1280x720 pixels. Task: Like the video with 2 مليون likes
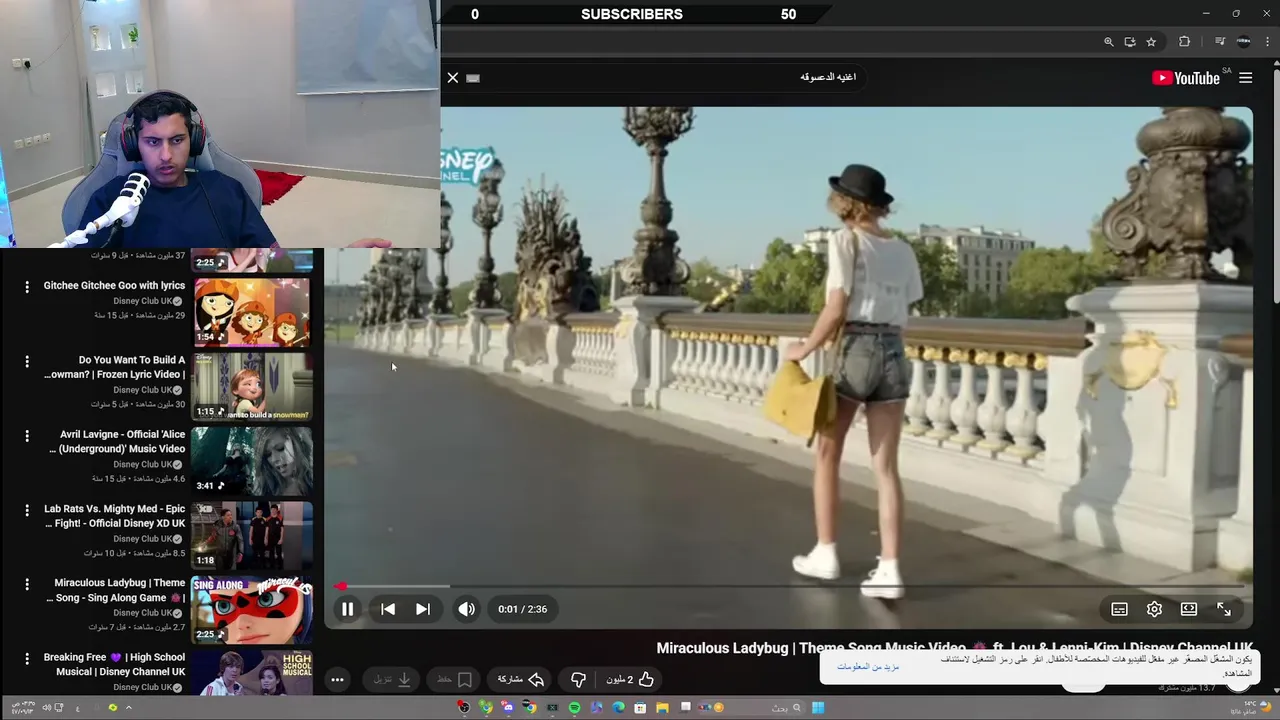[x=630, y=680]
